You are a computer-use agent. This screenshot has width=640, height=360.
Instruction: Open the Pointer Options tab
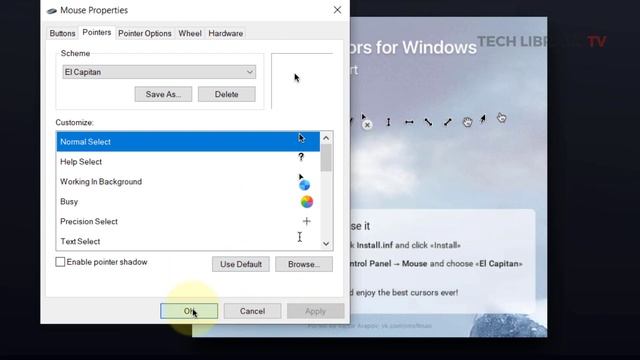point(144,33)
